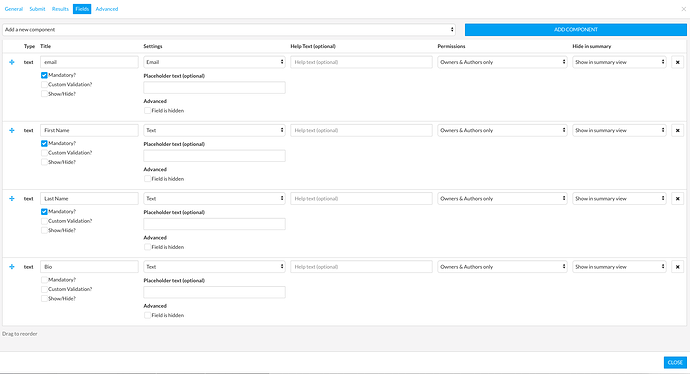Switch to the General tab
690x374 pixels.
point(14,9)
